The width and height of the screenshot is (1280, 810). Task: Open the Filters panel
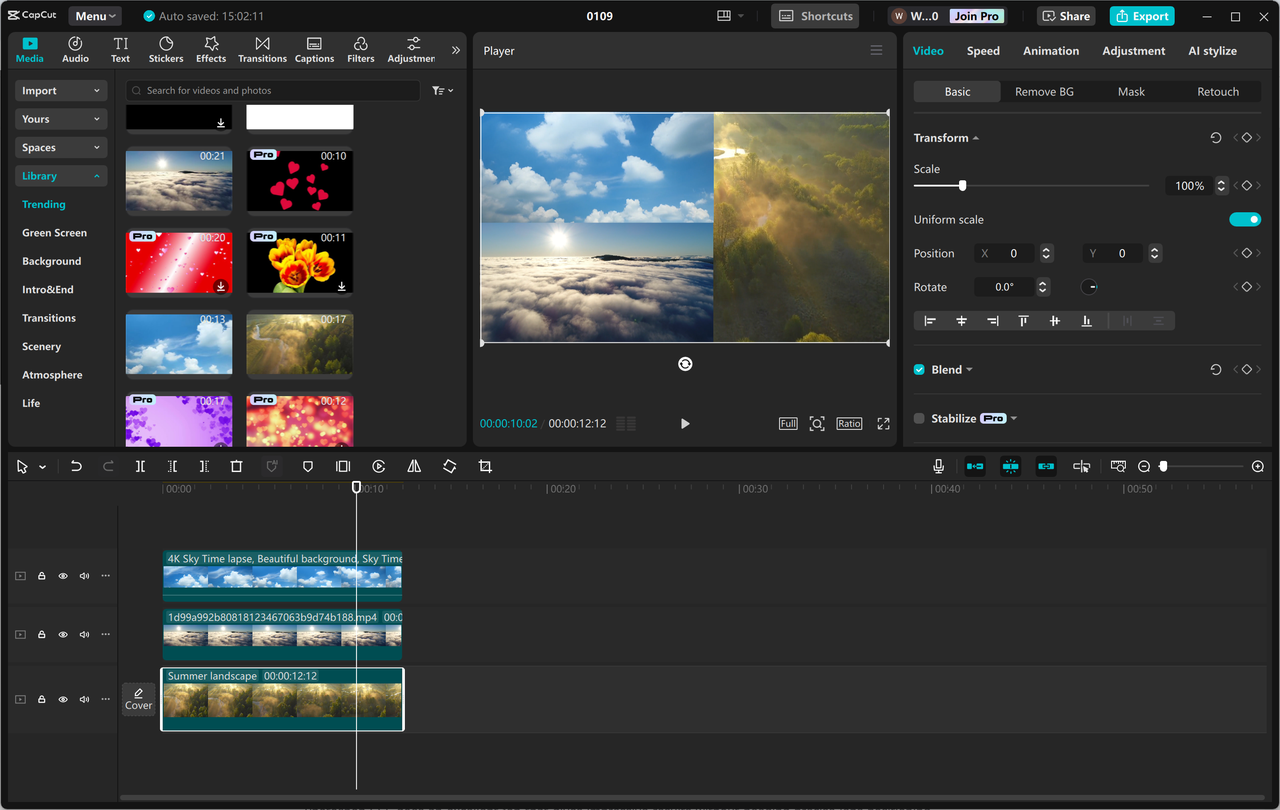pyautogui.click(x=360, y=49)
